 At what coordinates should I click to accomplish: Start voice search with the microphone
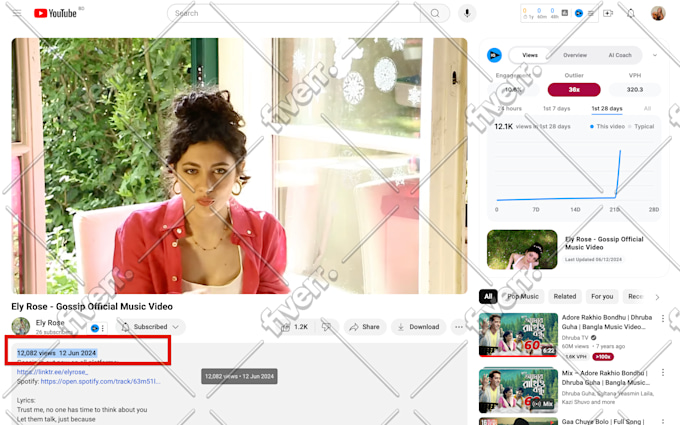(x=467, y=13)
